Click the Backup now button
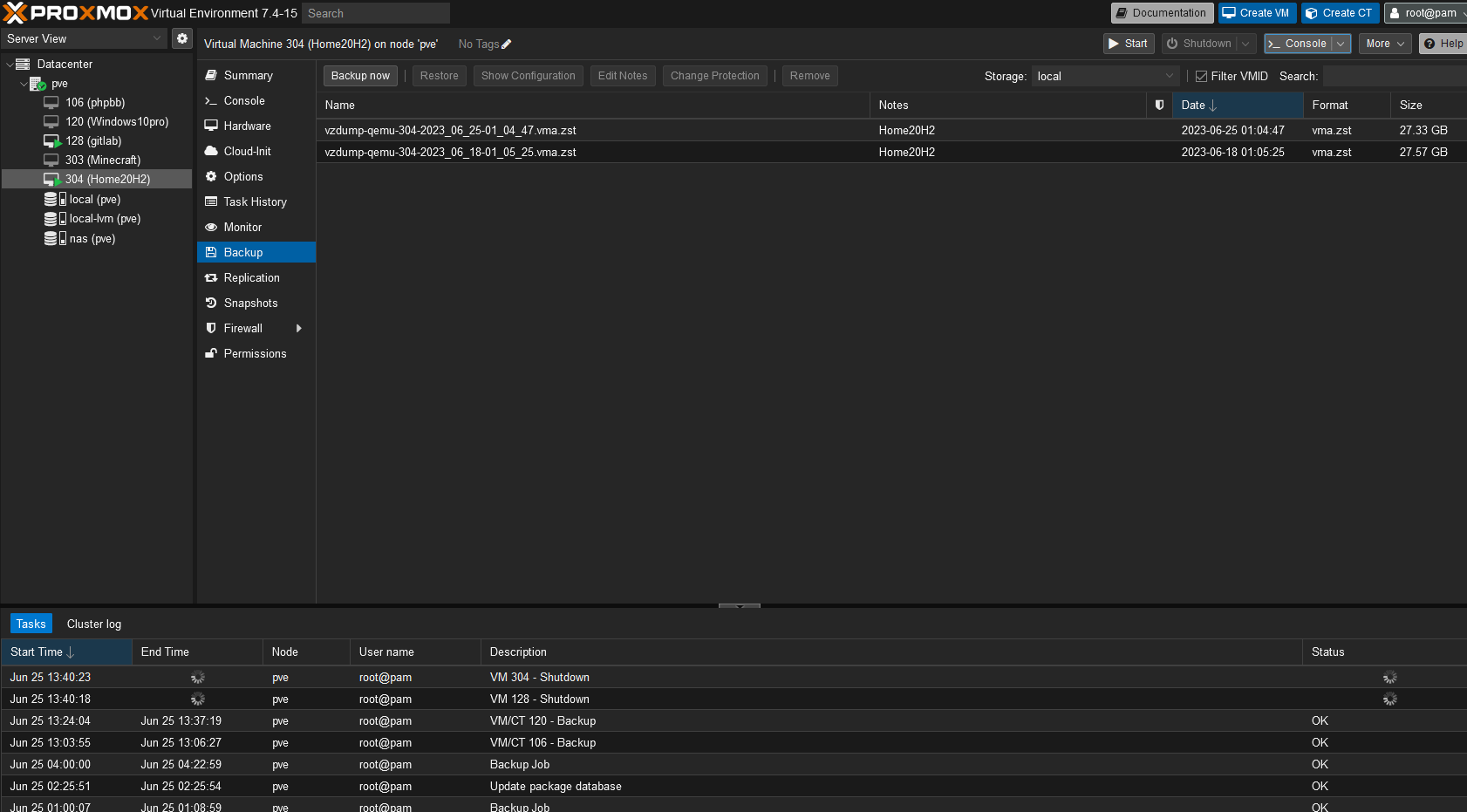 tap(360, 76)
